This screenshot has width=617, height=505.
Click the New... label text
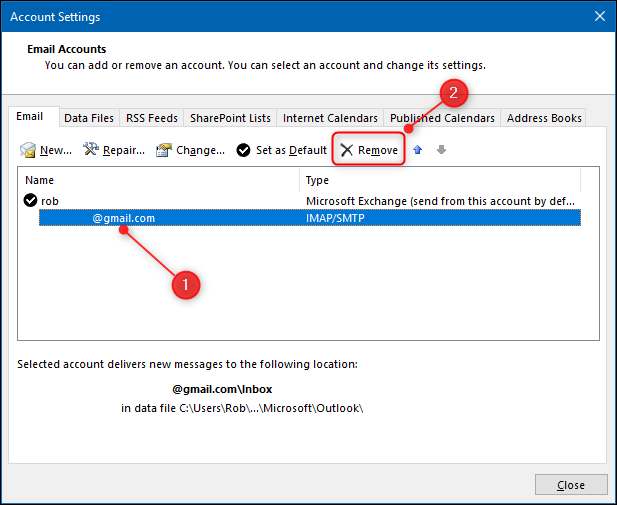pos(56,150)
